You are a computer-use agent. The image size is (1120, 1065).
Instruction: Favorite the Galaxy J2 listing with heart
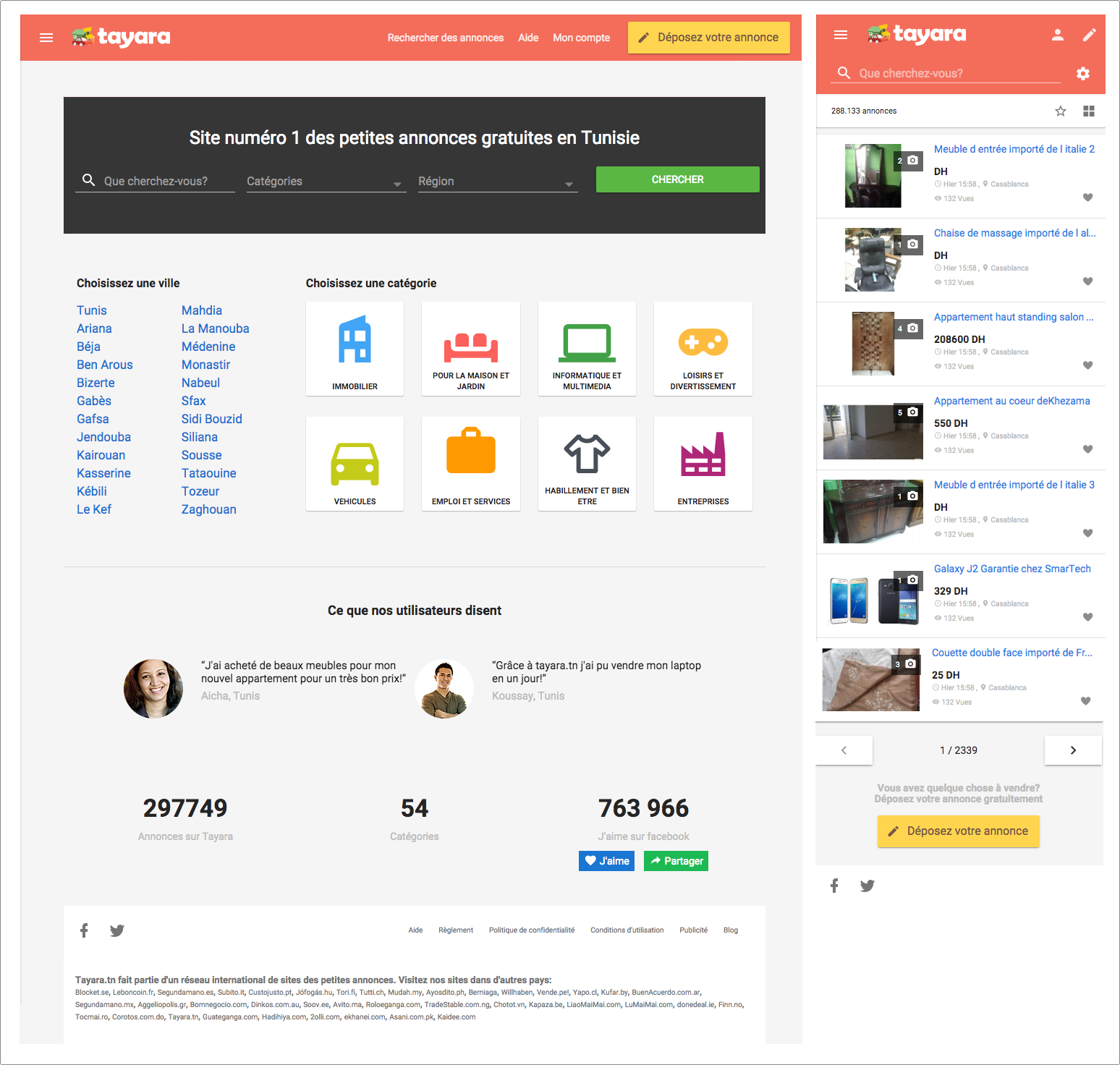(1087, 617)
